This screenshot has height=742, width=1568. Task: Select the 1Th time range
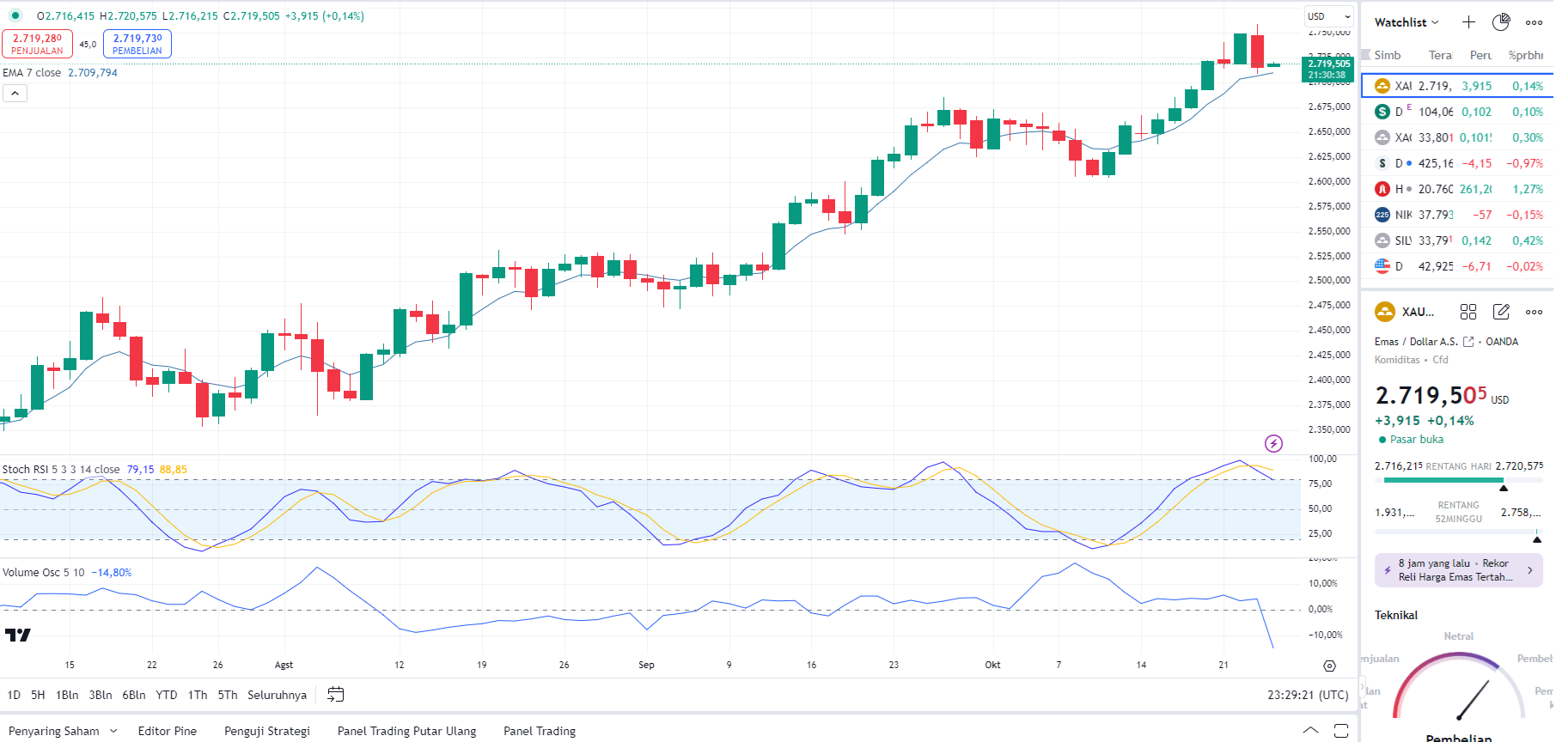pyautogui.click(x=198, y=695)
